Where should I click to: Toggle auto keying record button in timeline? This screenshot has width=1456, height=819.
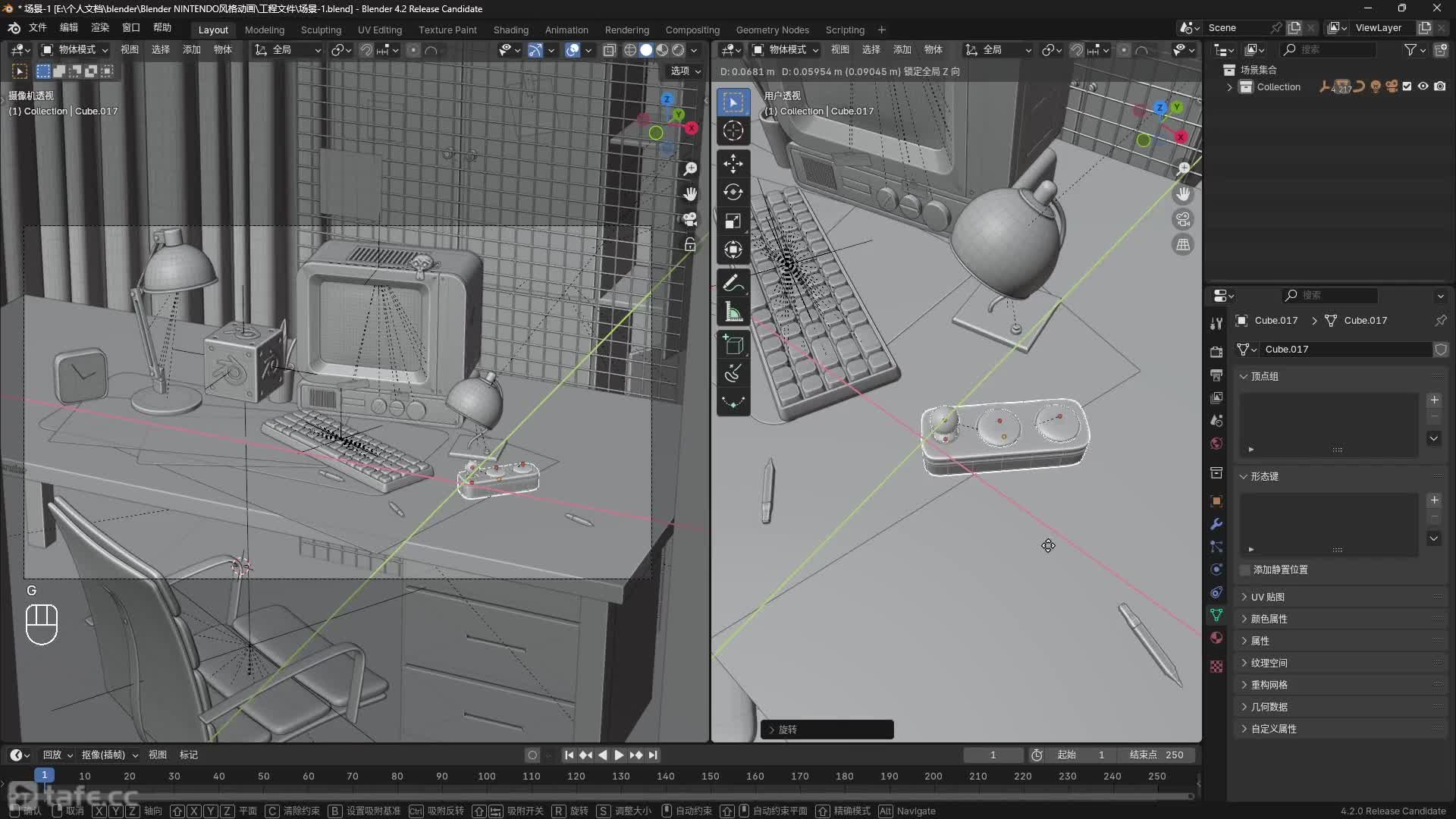tap(532, 755)
